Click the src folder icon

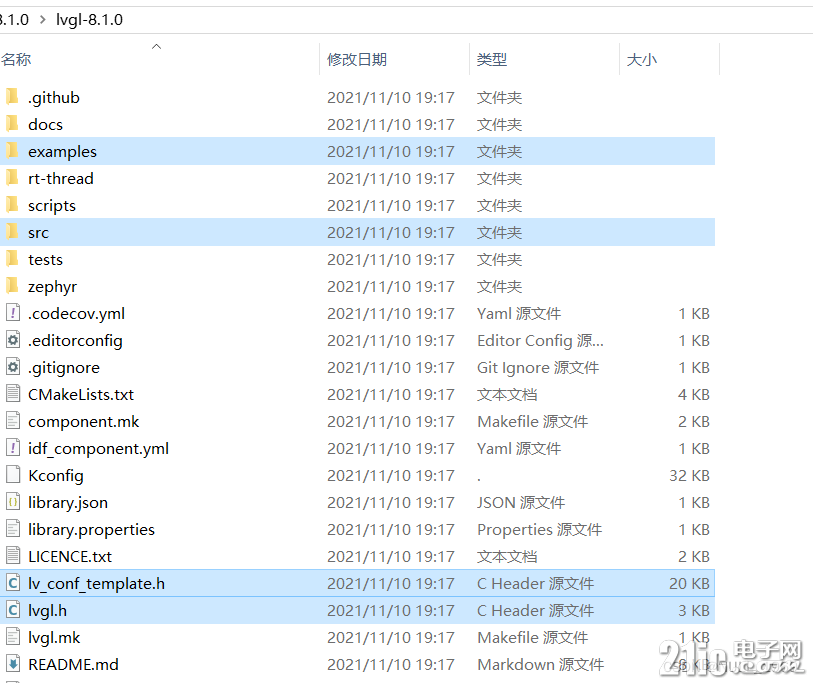(x=12, y=232)
